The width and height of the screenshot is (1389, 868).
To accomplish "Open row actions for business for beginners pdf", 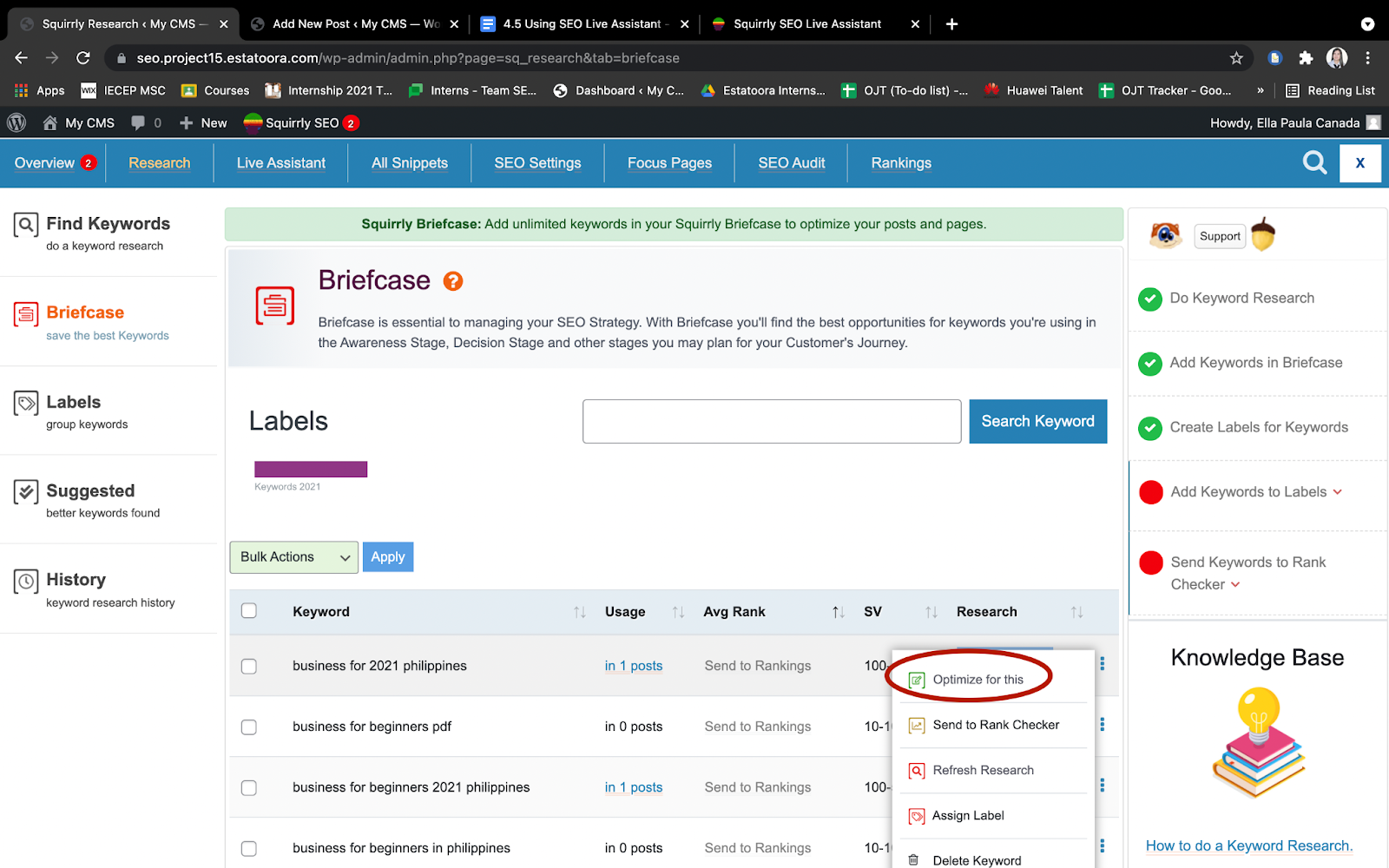I will 1103,725.
